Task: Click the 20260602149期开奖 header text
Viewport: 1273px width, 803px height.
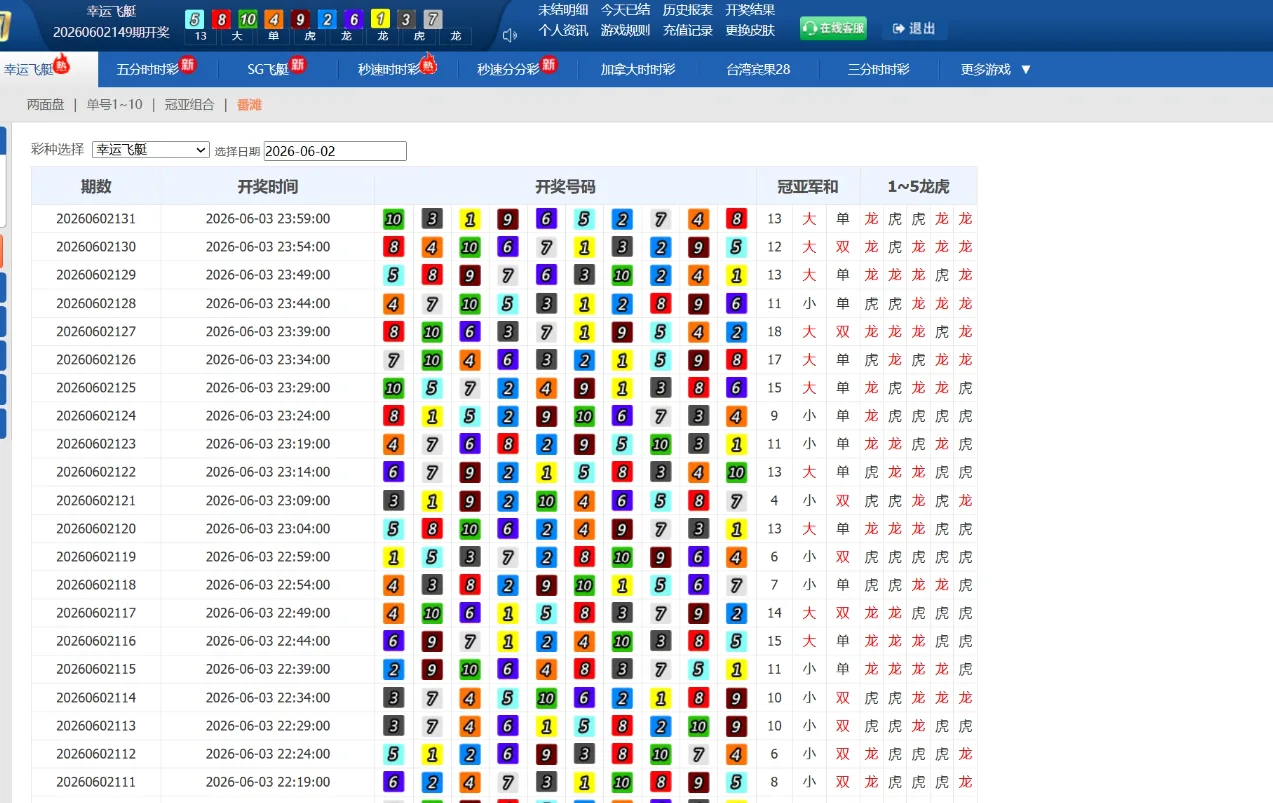Action: (111, 32)
